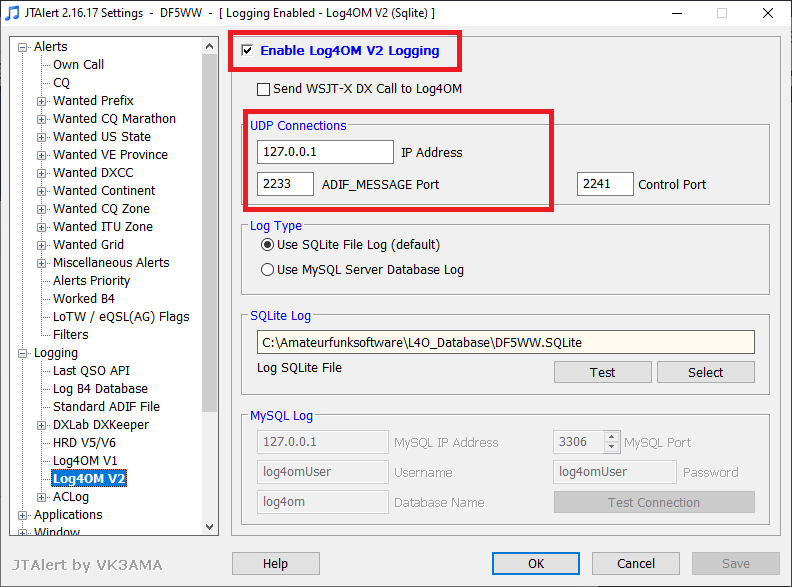This screenshot has width=792, height=587.
Task: Click the MySQL Password field
Action: (x=615, y=472)
